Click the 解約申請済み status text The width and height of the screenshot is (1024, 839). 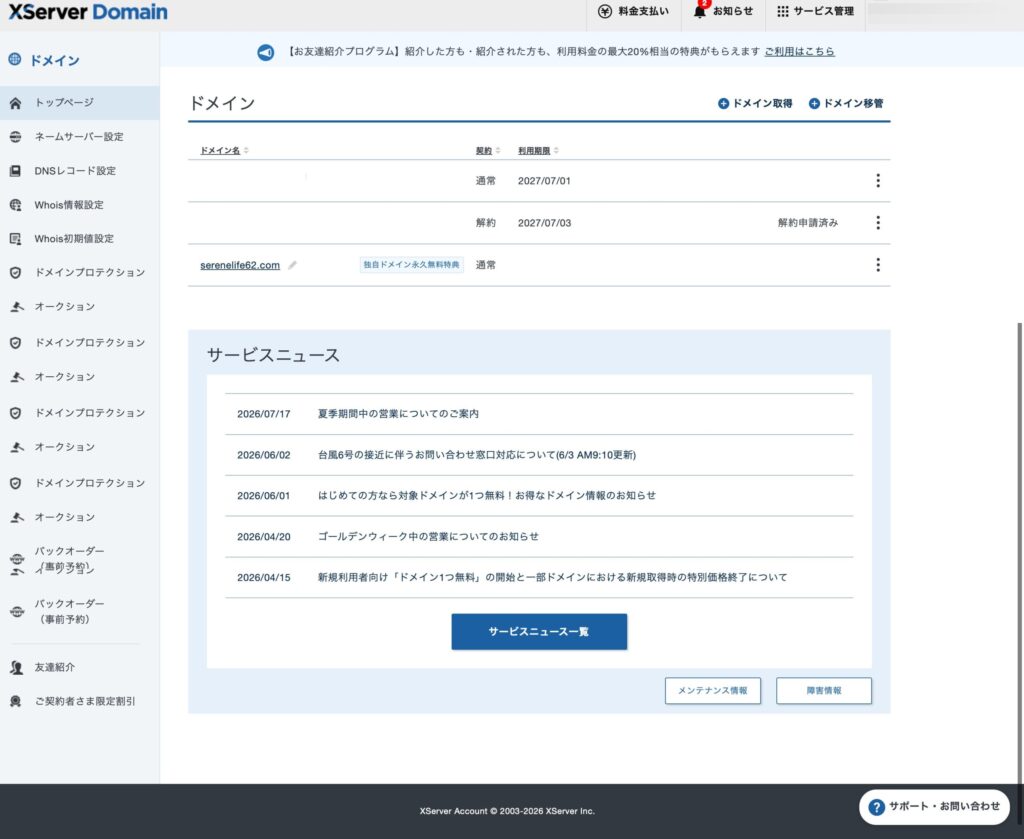(x=808, y=223)
